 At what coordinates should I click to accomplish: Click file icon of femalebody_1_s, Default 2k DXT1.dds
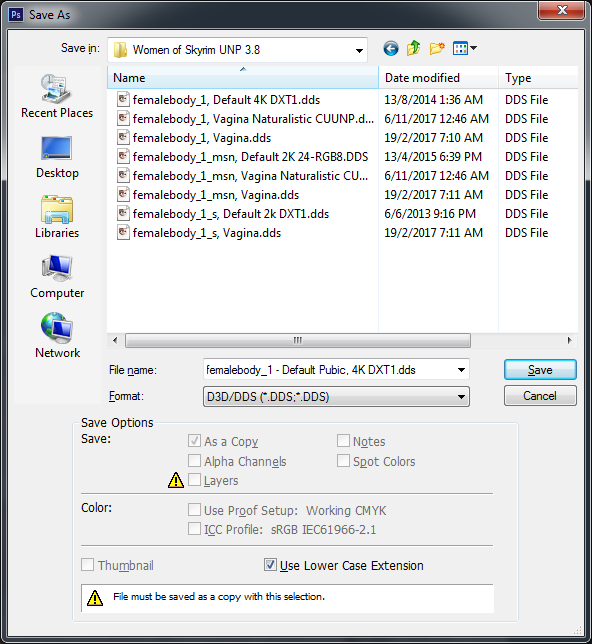point(123,213)
